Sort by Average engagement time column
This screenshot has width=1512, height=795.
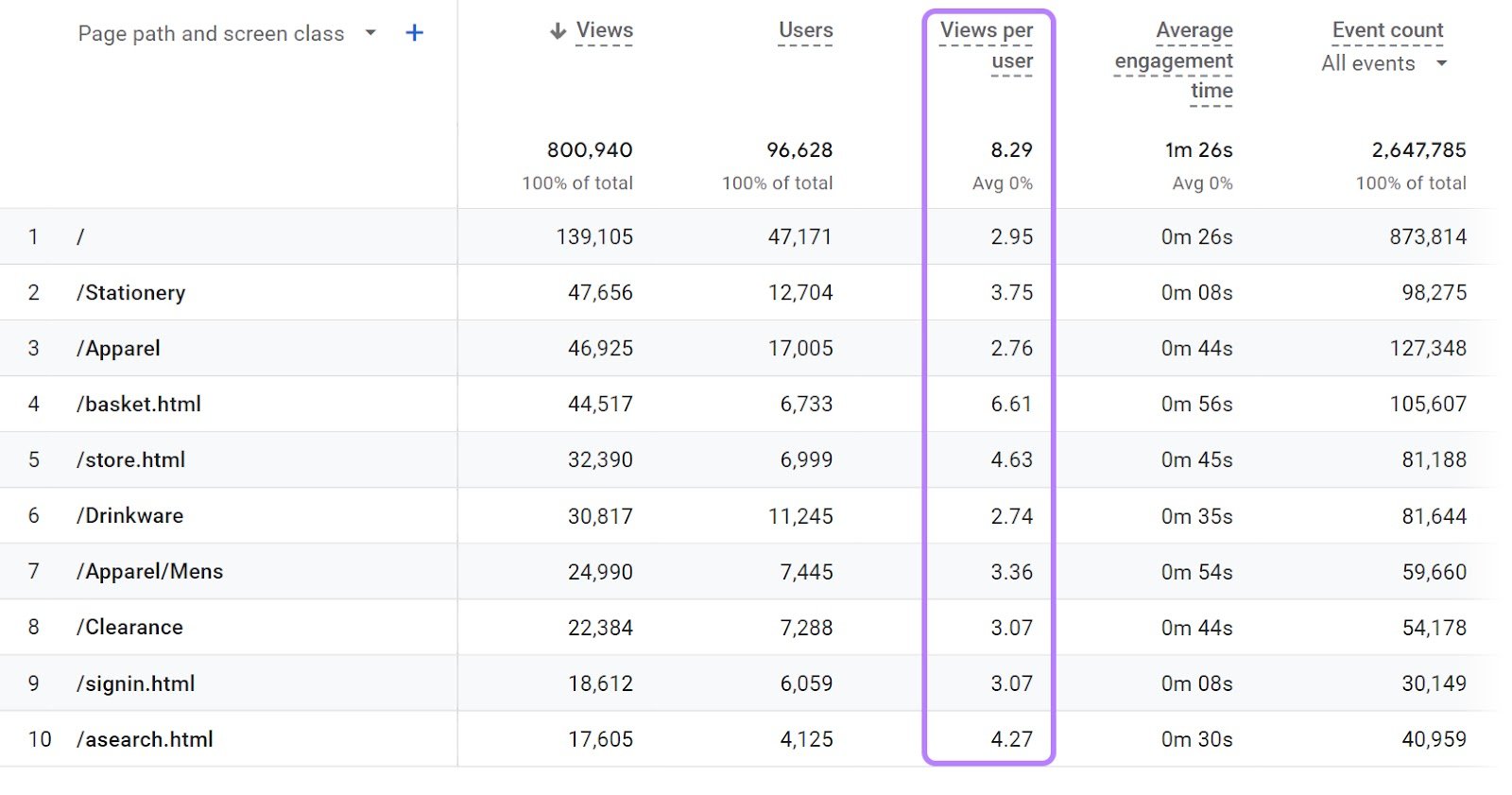(x=1174, y=60)
